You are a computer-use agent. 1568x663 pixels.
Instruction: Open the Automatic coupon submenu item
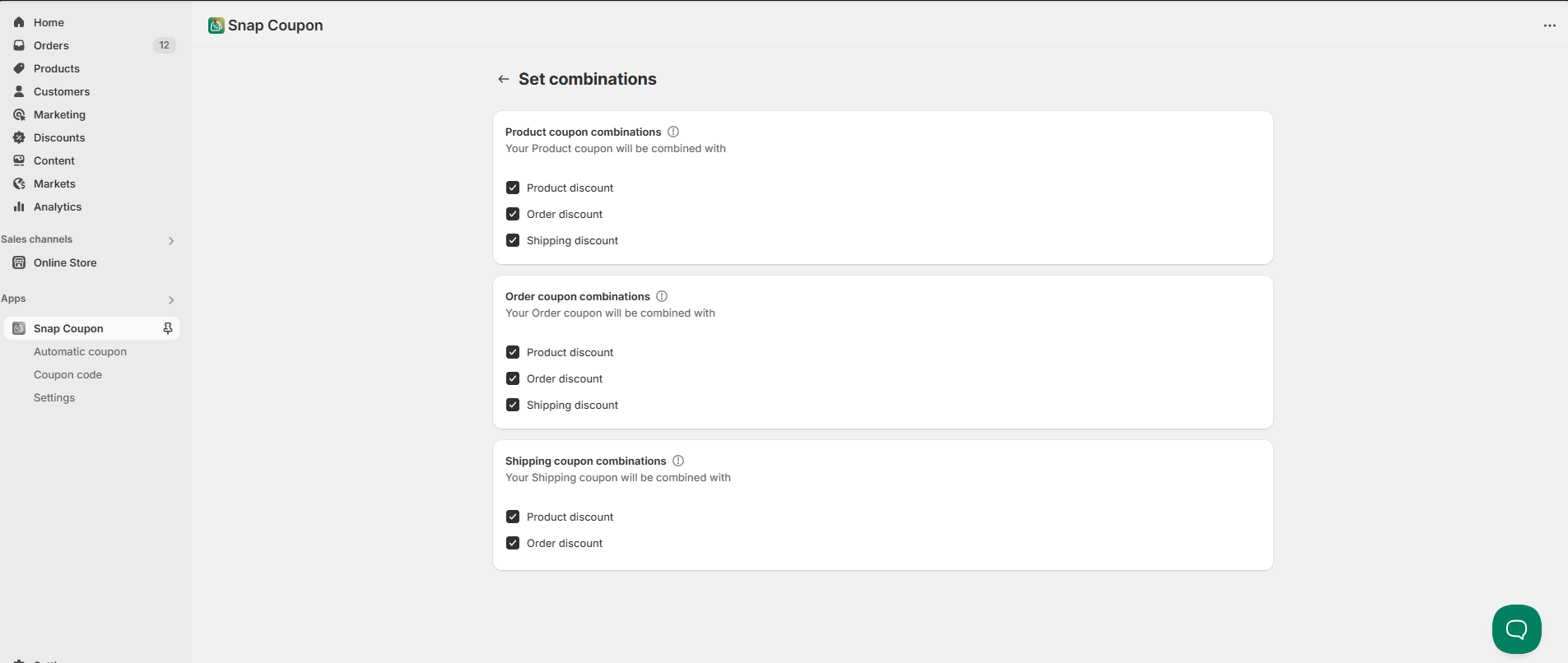tap(80, 351)
